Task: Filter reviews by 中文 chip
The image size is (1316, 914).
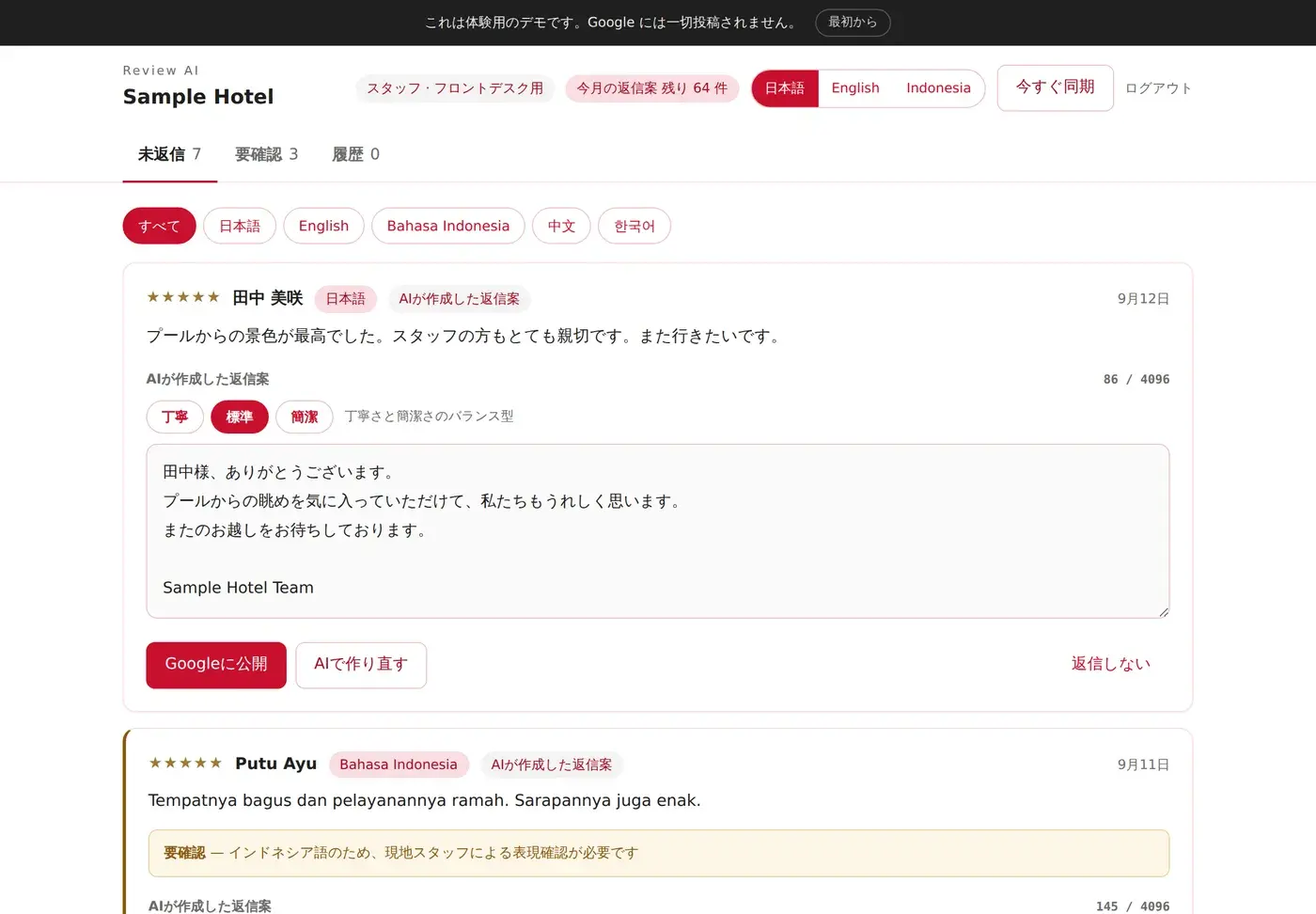Action: tap(561, 226)
